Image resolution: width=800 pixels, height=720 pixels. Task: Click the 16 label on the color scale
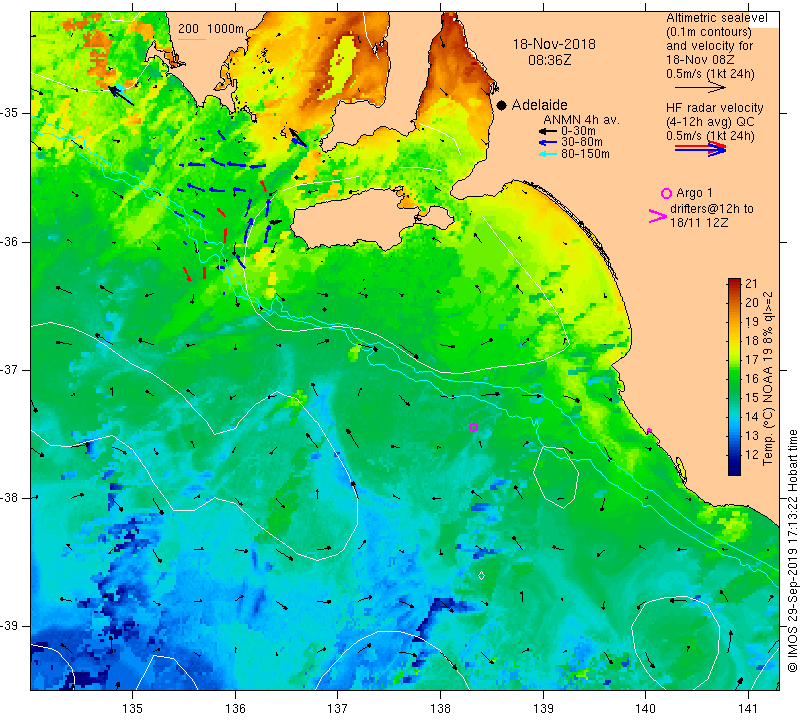point(752,379)
